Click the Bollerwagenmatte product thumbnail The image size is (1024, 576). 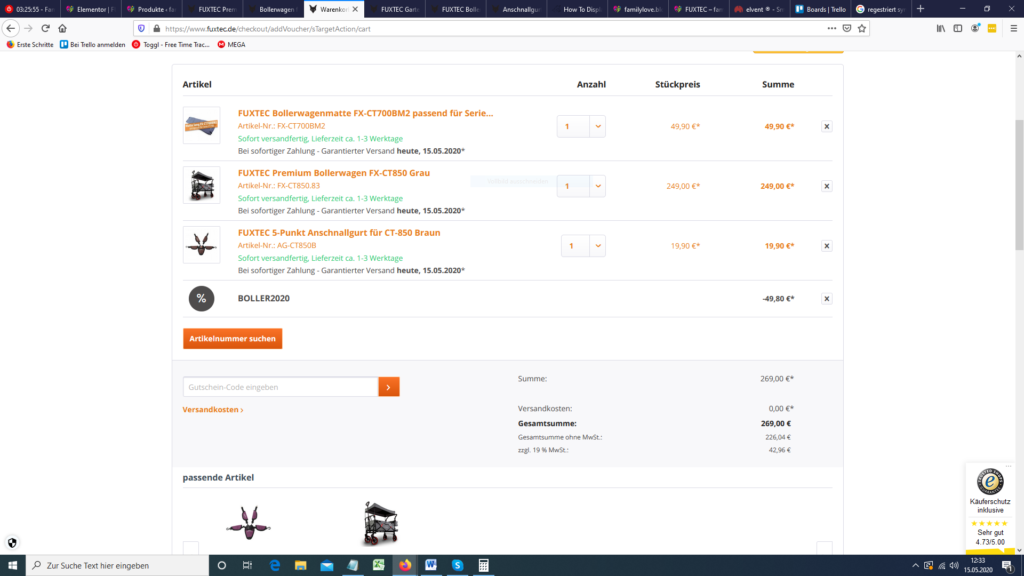pos(201,125)
